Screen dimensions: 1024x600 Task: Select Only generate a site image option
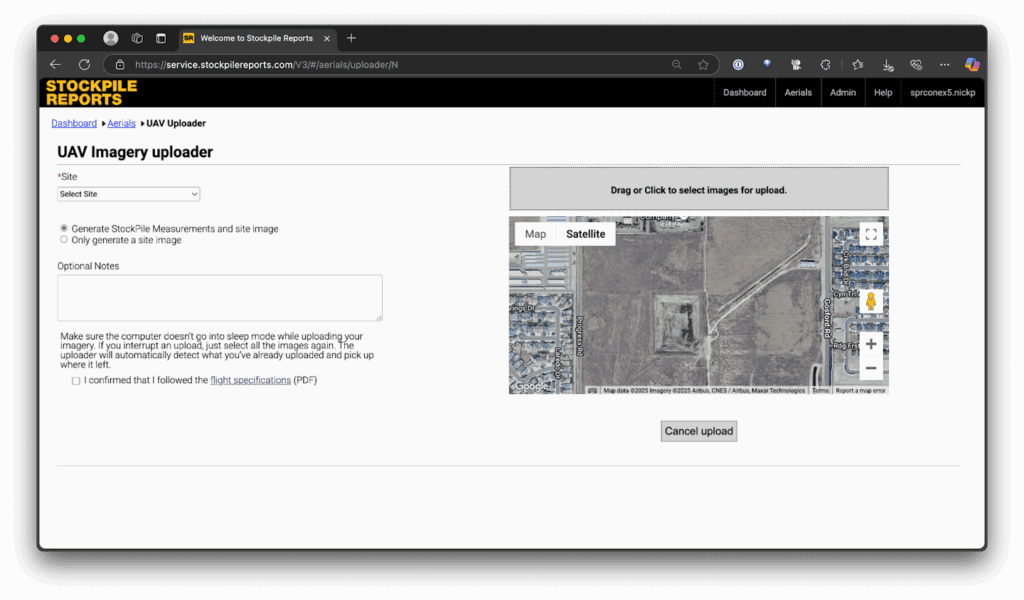pyautogui.click(x=64, y=240)
